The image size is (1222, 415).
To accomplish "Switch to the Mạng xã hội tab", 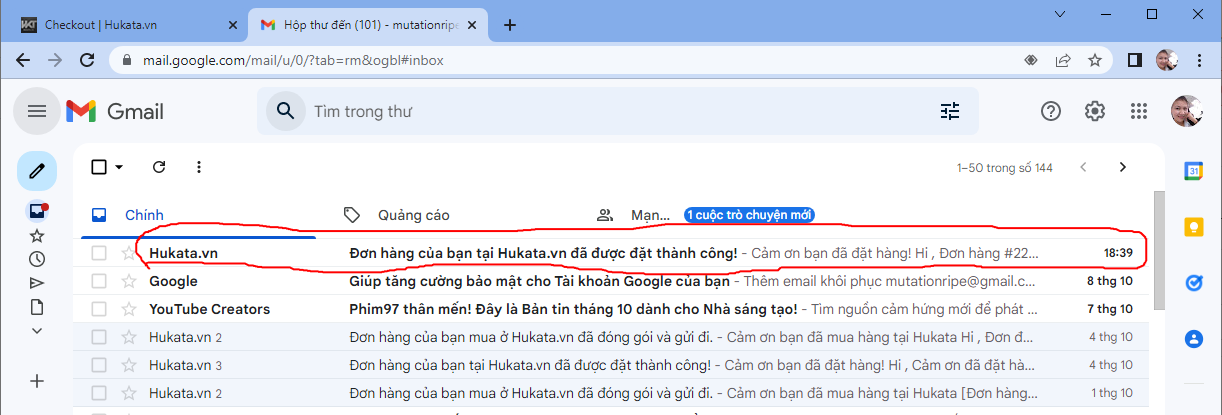I will [x=705, y=215].
